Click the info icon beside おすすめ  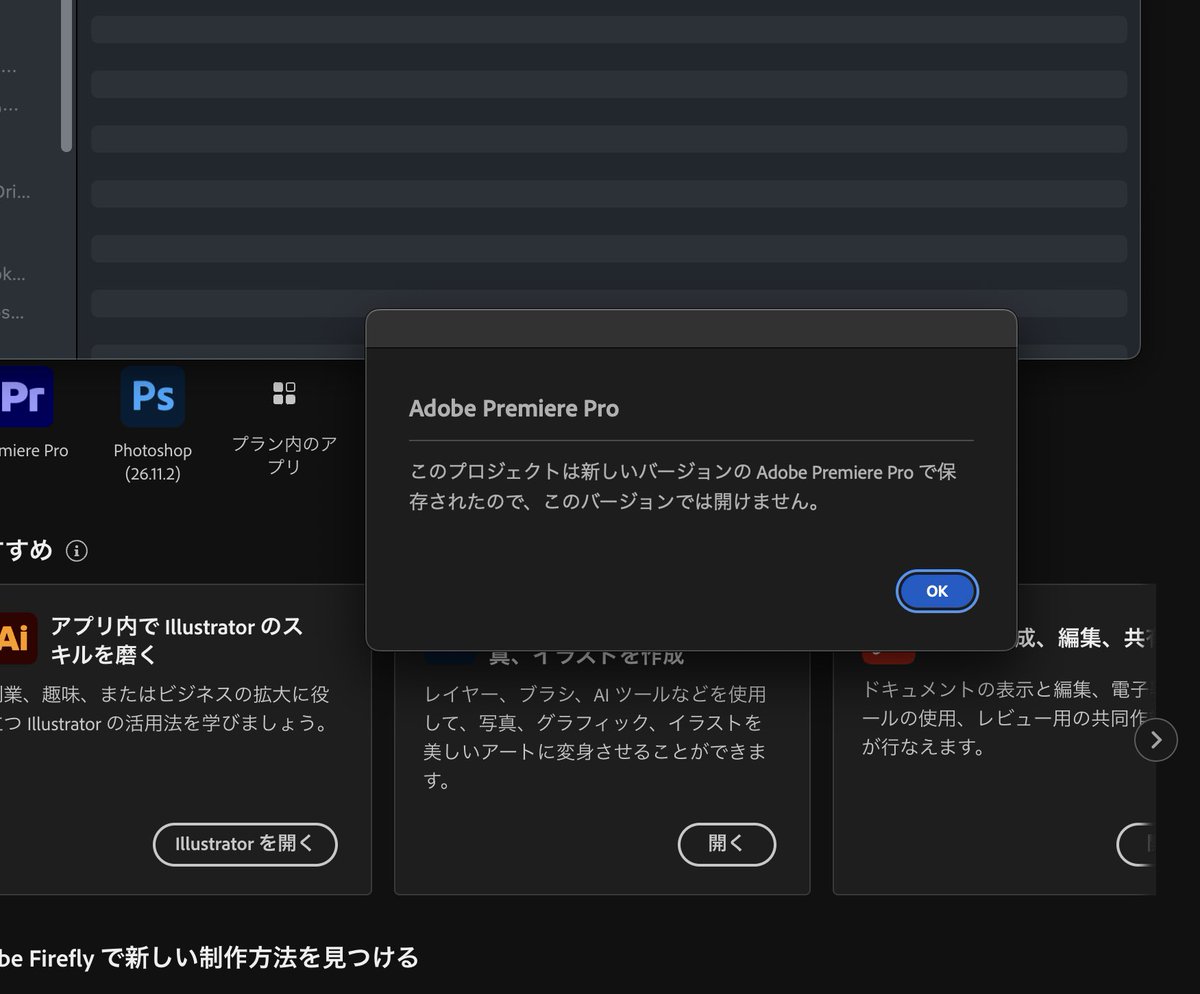(x=77, y=551)
